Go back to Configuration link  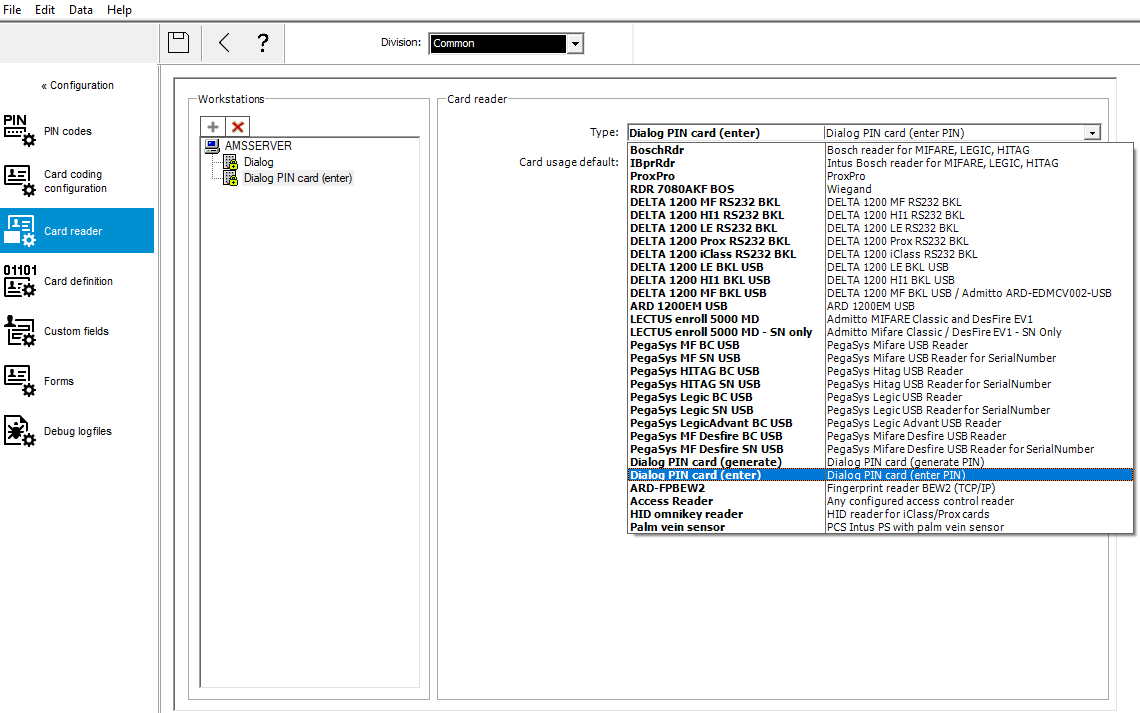click(78, 85)
